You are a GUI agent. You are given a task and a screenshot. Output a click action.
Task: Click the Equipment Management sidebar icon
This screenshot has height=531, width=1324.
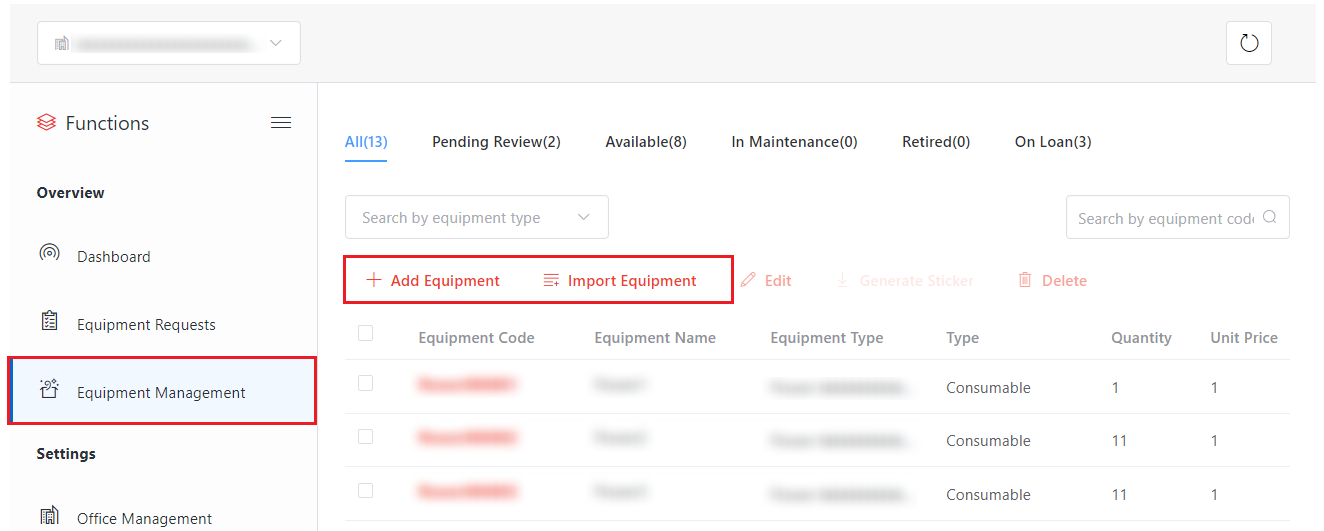tap(49, 390)
